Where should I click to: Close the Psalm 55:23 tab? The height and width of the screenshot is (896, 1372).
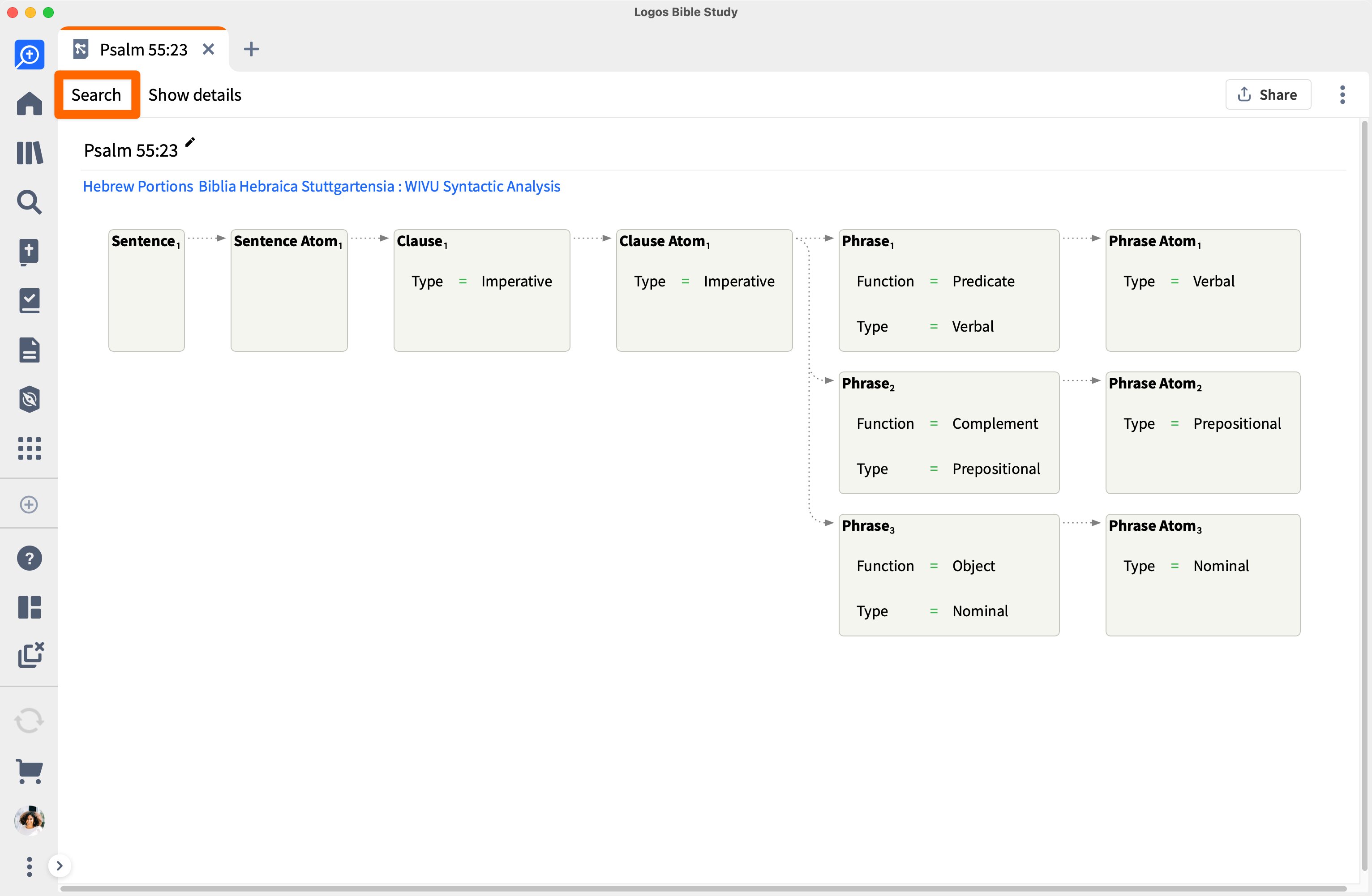coord(209,50)
